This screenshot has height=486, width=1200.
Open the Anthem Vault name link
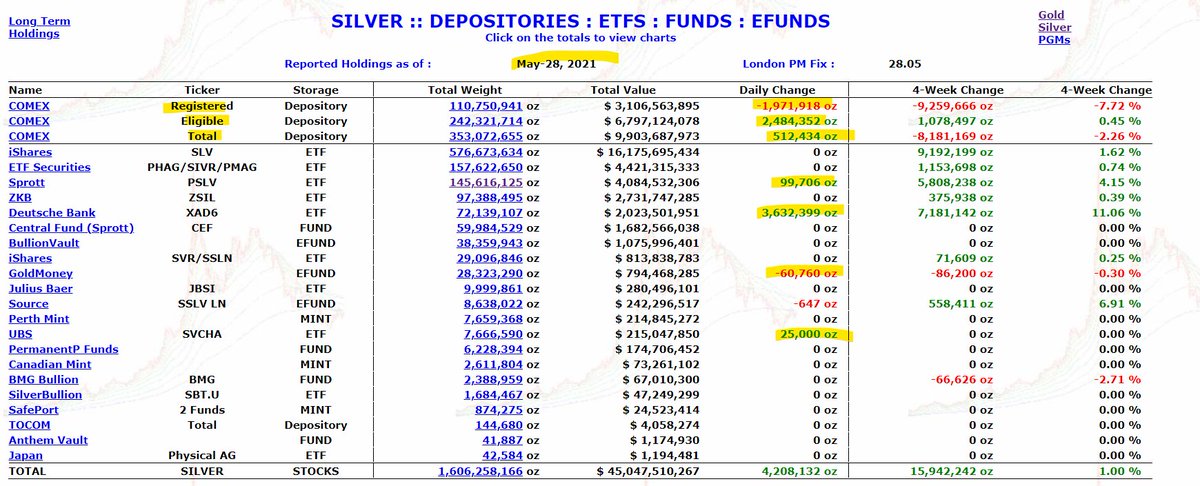[x=48, y=440]
